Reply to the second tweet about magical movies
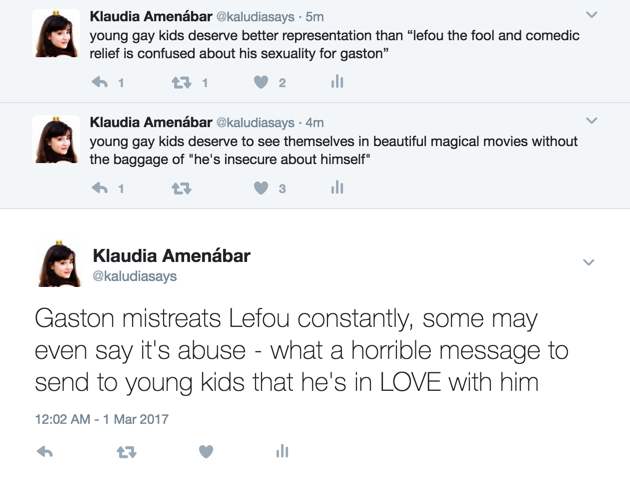 pos(99,187)
